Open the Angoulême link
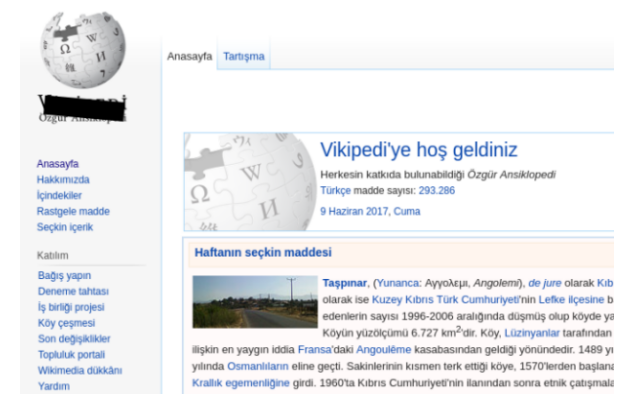This screenshot has width=640, height=400. (x=384, y=350)
